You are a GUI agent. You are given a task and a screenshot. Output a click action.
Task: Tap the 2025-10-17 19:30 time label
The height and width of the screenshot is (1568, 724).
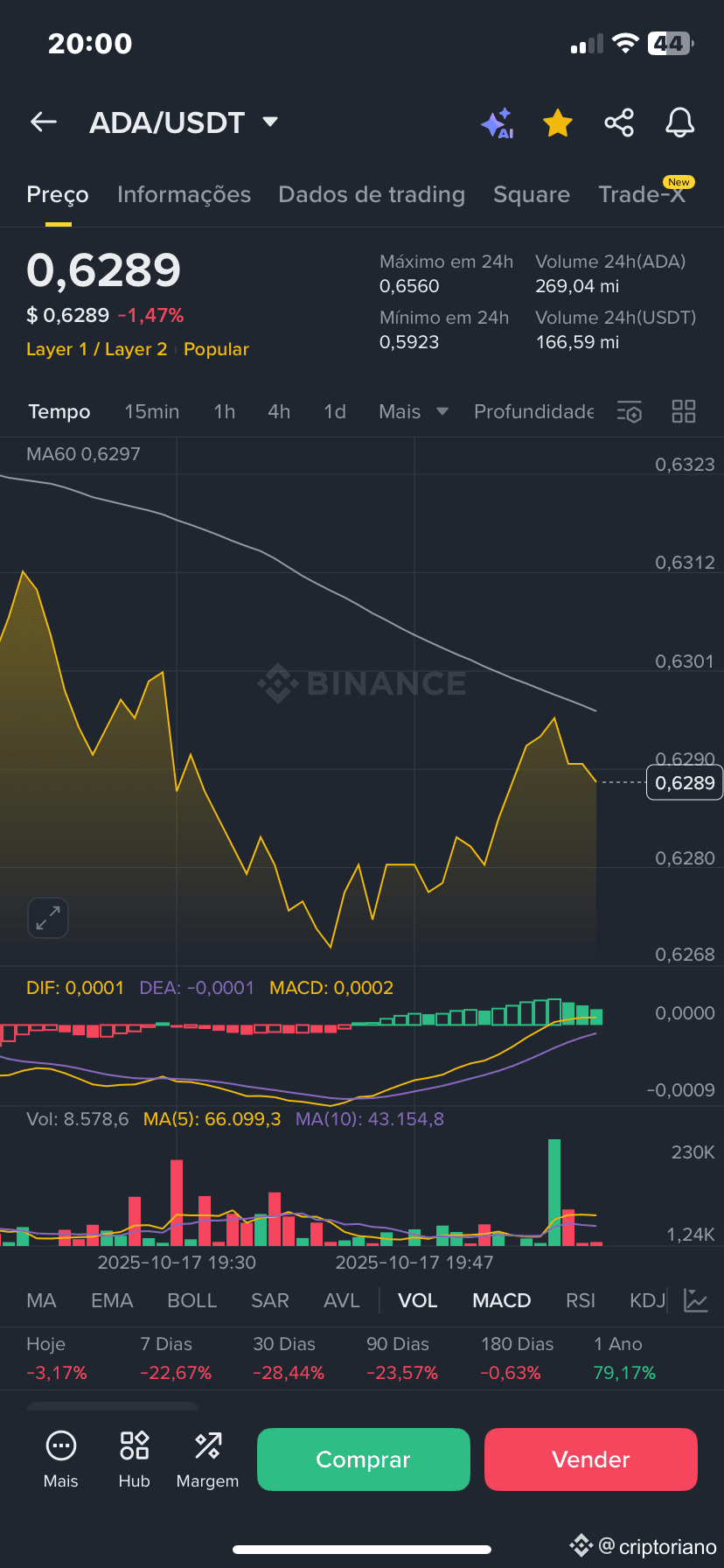coord(177,1263)
